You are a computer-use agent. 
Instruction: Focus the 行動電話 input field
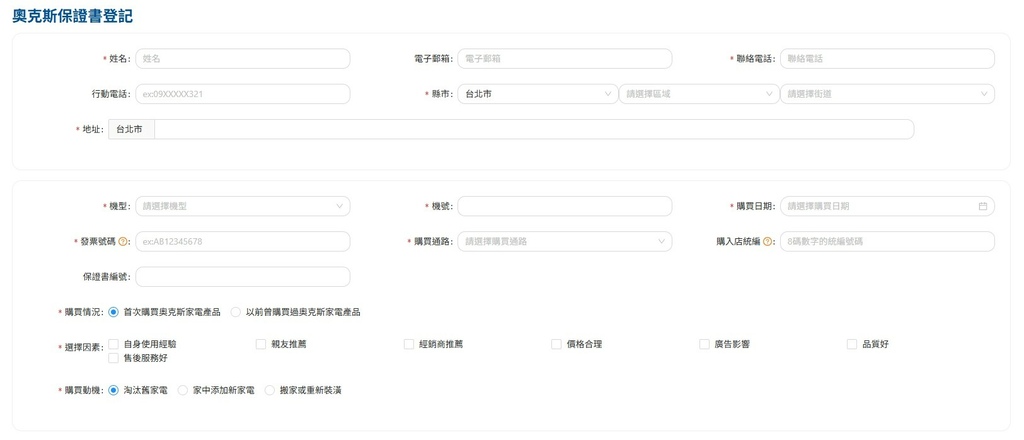tap(242, 94)
